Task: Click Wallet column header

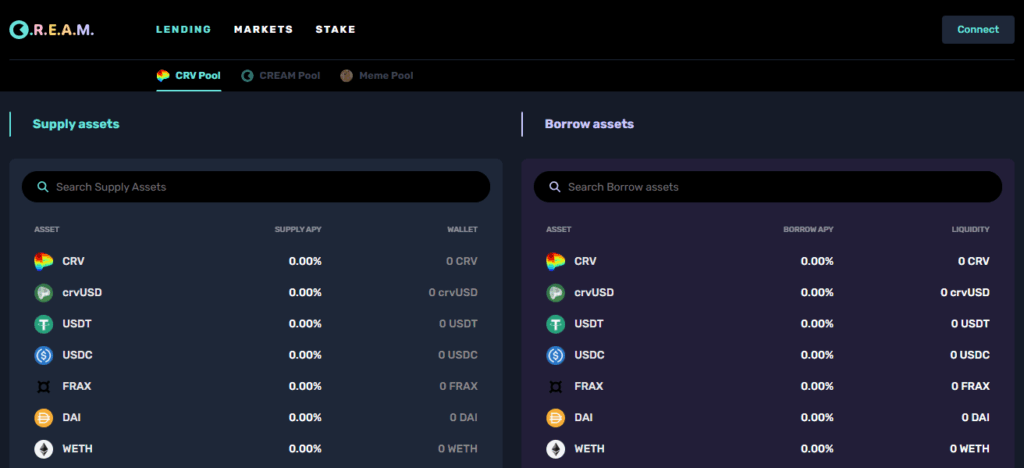Action: pyautogui.click(x=462, y=230)
